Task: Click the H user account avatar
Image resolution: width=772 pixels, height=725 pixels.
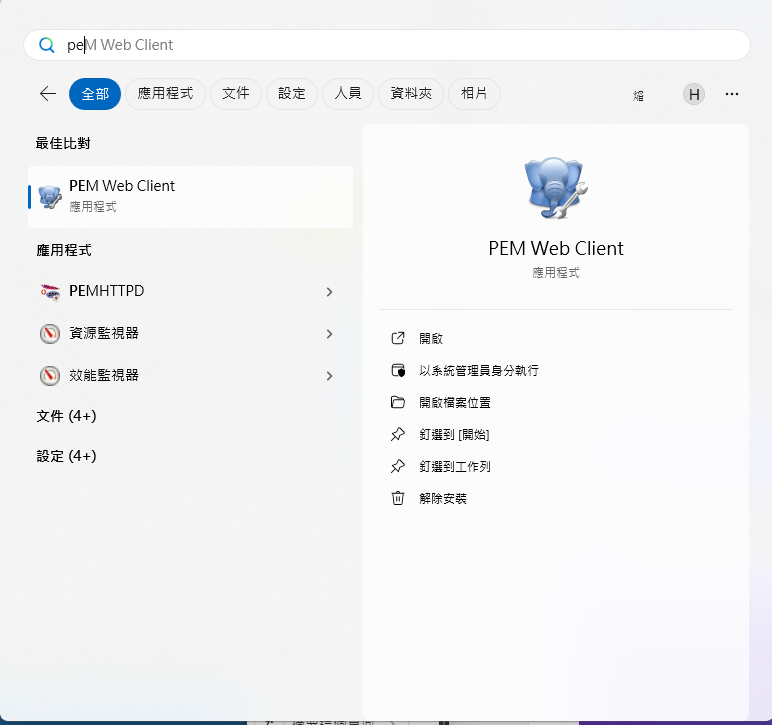Action: [x=693, y=94]
